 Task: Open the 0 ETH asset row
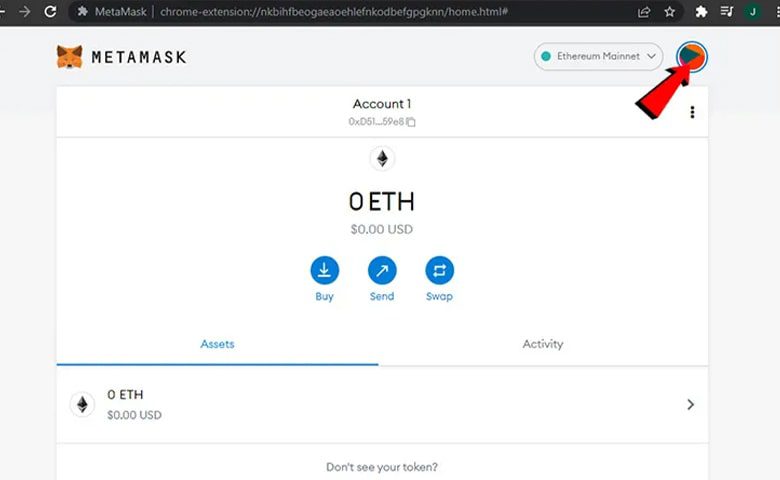click(x=382, y=404)
